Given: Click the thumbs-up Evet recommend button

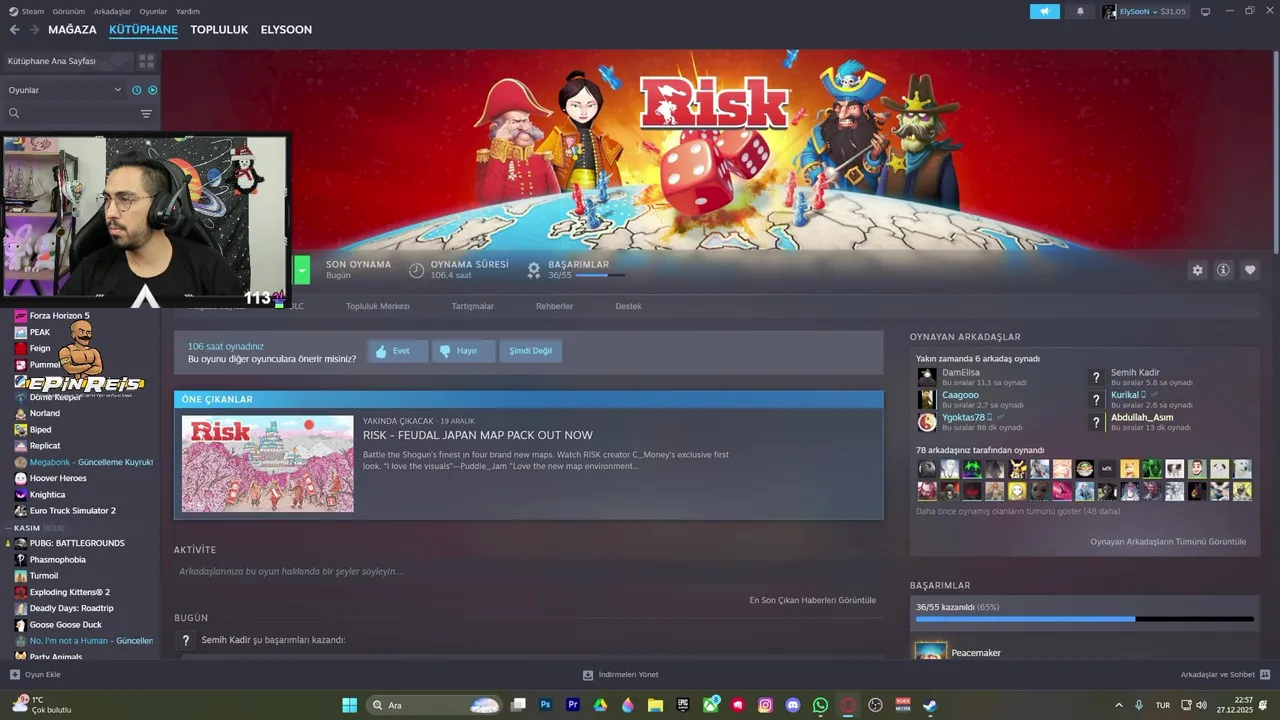Looking at the screenshot, I should click(x=397, y=351).
